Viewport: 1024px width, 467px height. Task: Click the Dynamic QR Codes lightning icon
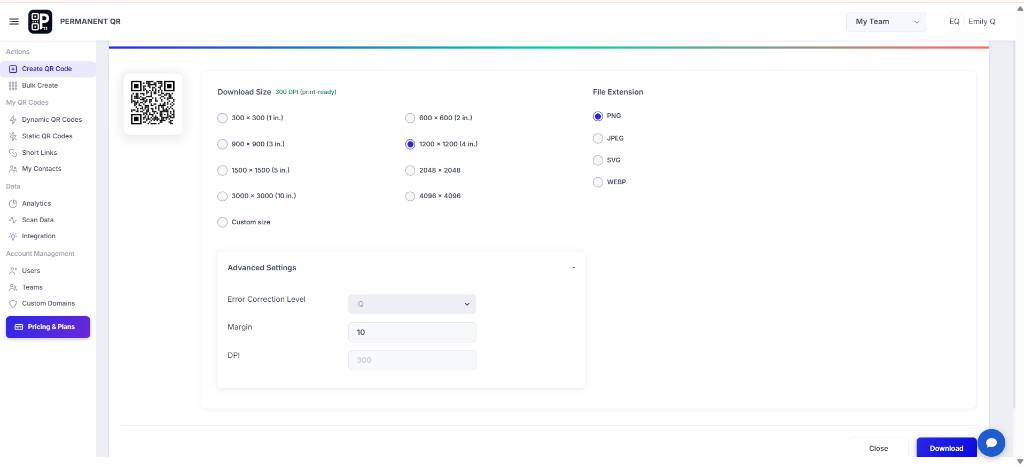coord(13,120)
